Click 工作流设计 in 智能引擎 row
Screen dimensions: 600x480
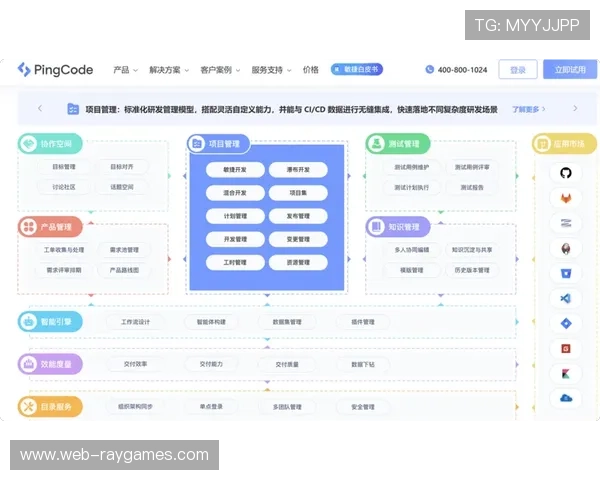pos(135,322)
